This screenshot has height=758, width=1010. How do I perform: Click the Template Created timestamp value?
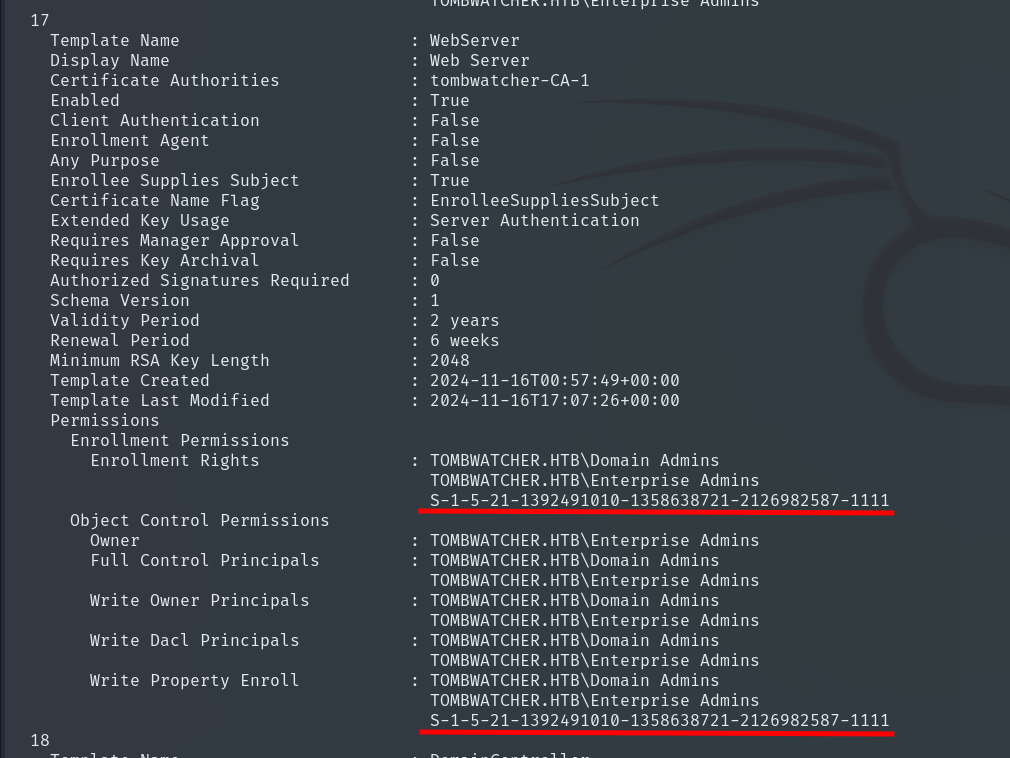tap(554, 381)
